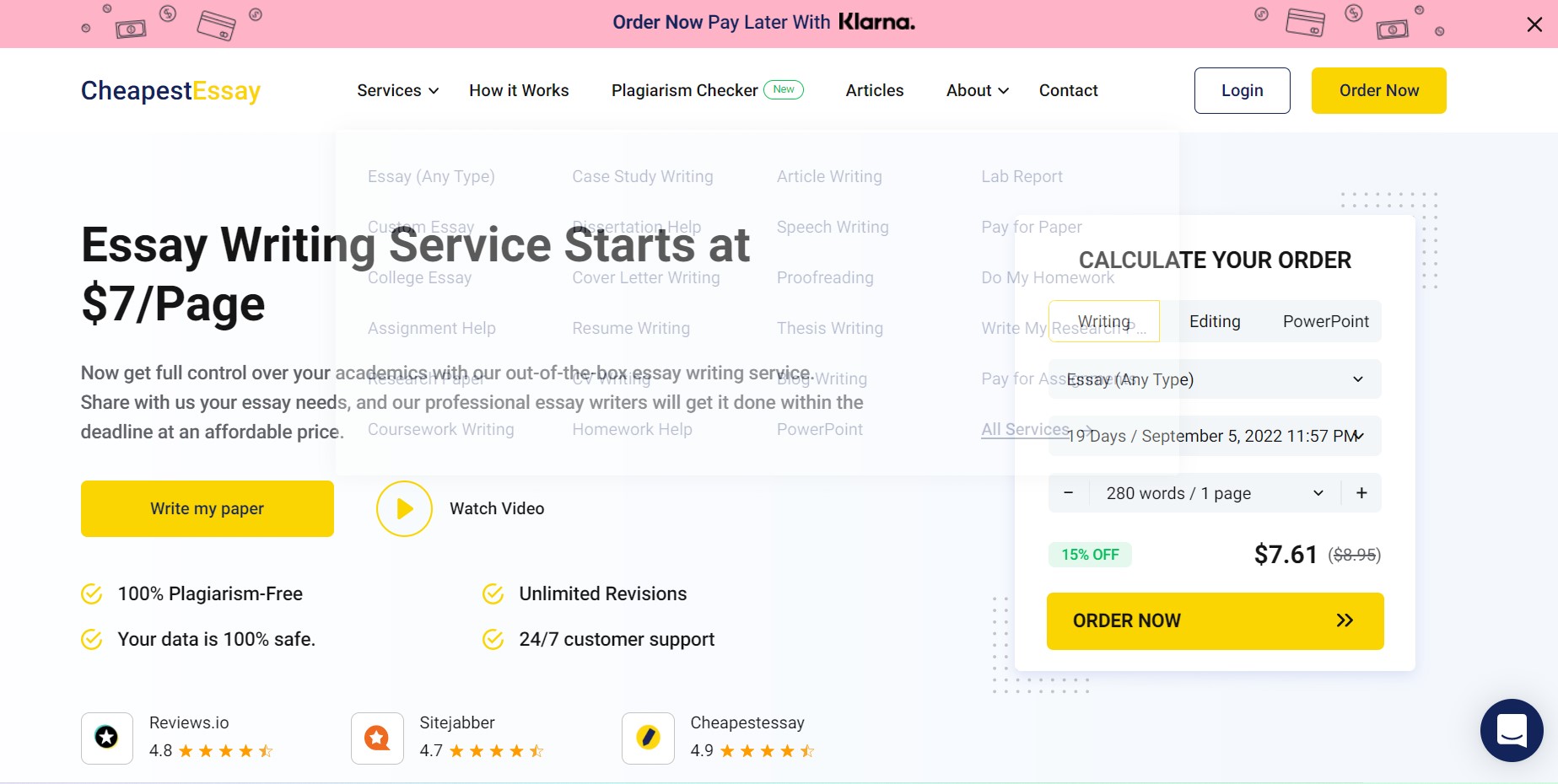Increase page count with plus button
This screenshot has width=1558, height=784.
coord(1361,493)
